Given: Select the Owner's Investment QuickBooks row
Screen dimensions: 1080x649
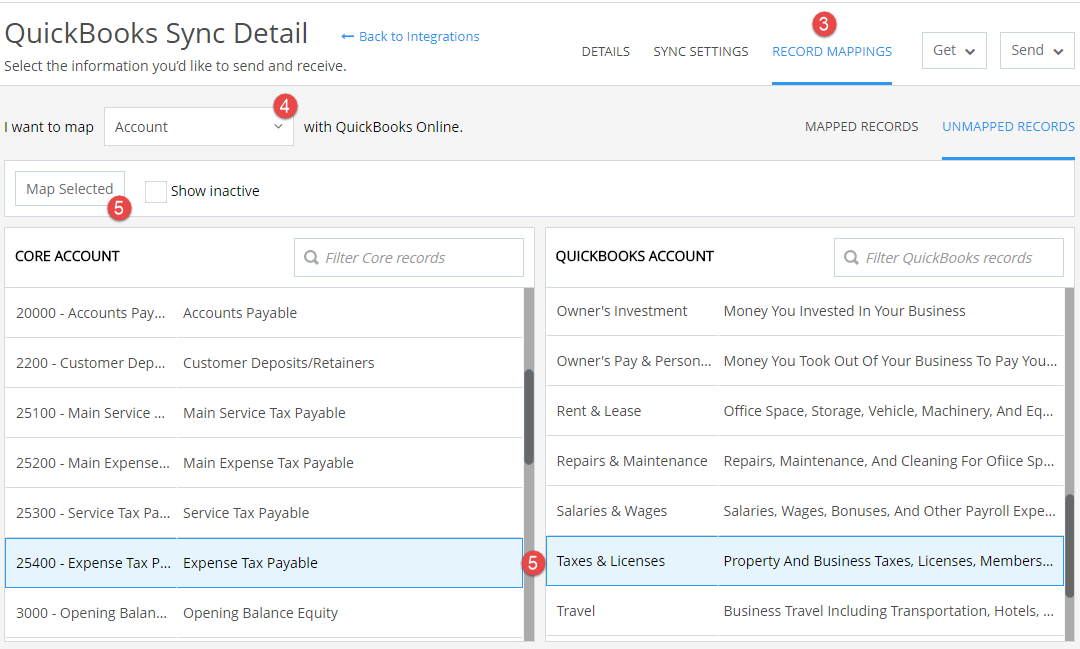Looking at the screenshot, I should [804, 311].
